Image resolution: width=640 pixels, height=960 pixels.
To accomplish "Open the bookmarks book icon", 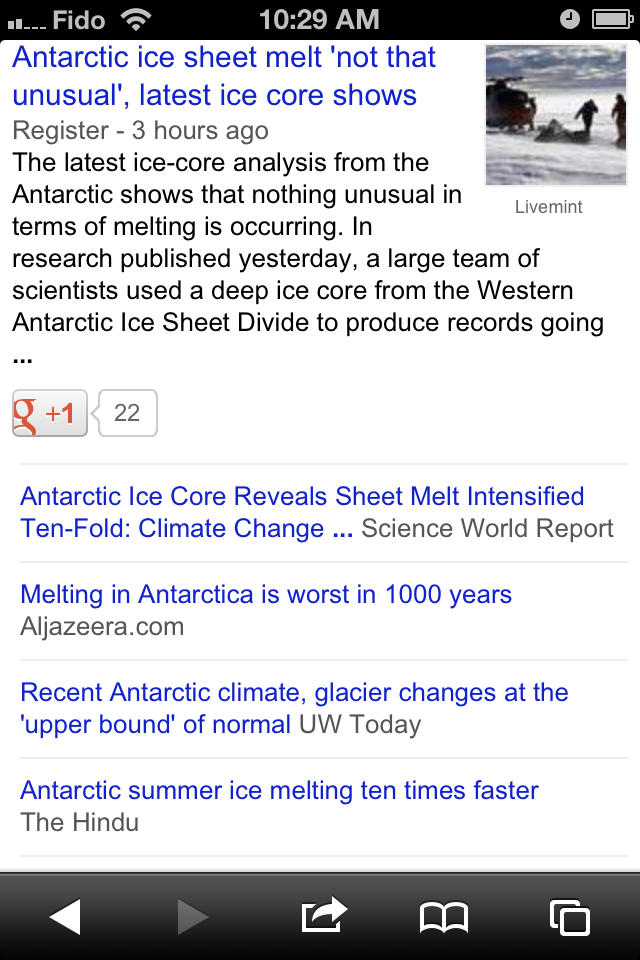I will pos(444,916).
